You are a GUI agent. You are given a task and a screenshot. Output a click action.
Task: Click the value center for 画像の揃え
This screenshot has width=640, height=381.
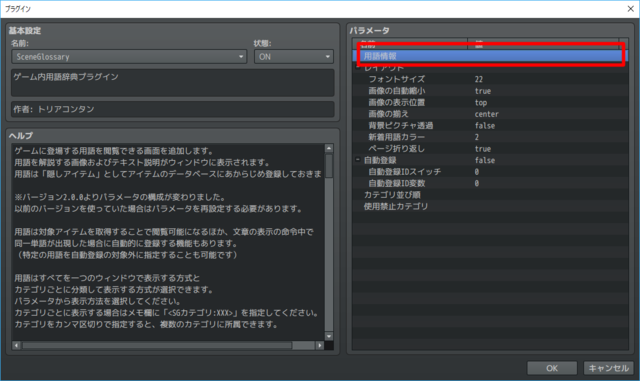click(486, 114)
